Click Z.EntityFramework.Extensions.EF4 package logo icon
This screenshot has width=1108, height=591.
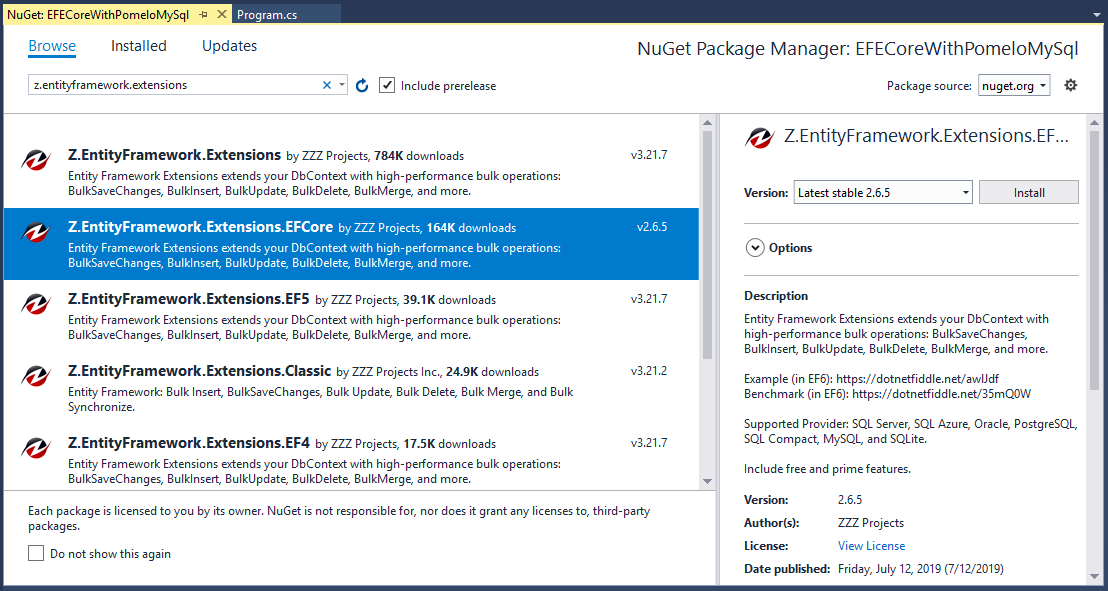[x=35, y=449]
